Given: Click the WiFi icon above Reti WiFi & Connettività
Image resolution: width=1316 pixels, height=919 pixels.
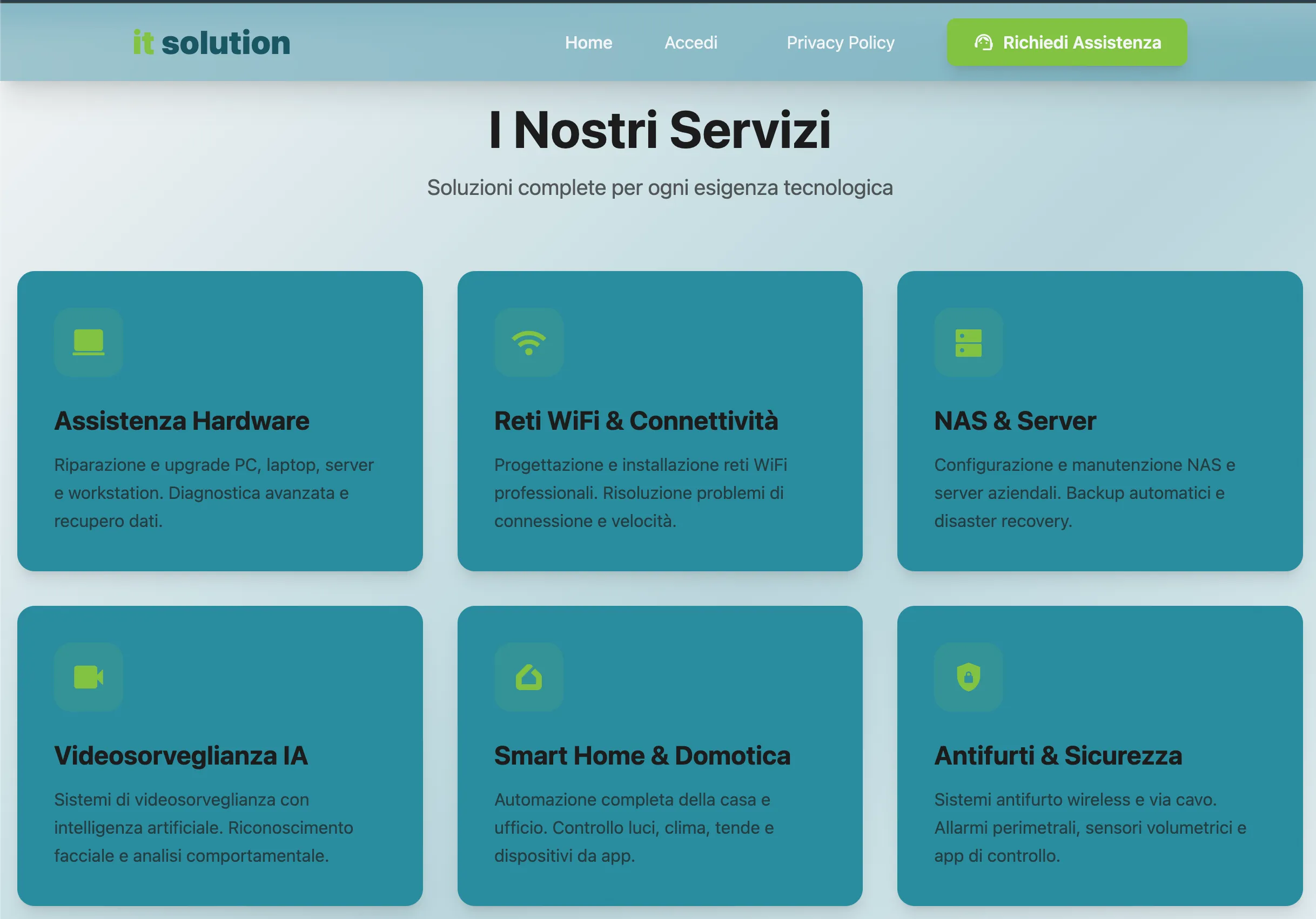Looking at the screenshot, I should [528, 343].
